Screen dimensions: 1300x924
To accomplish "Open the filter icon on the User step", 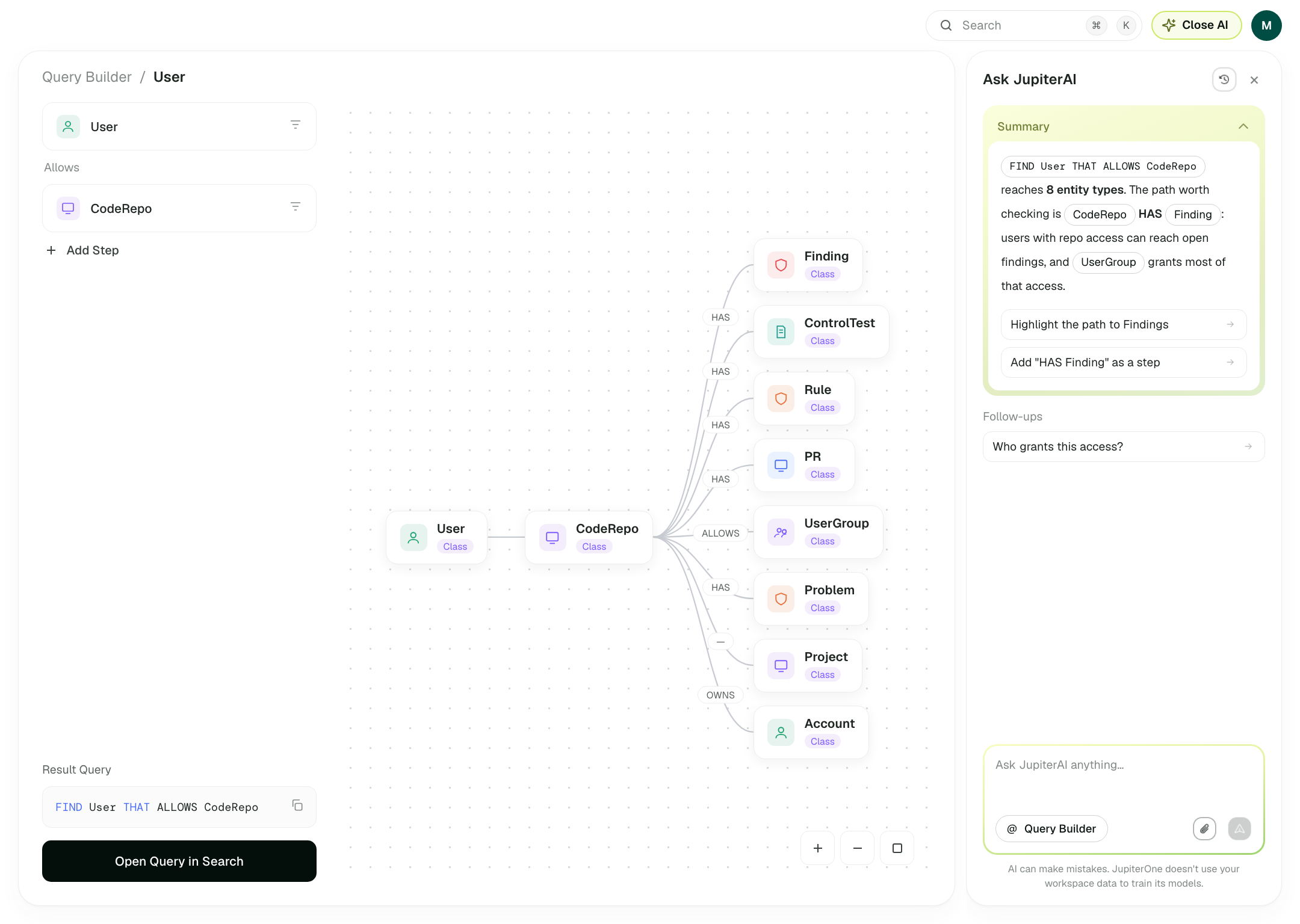I will click(x=296, y=125).
